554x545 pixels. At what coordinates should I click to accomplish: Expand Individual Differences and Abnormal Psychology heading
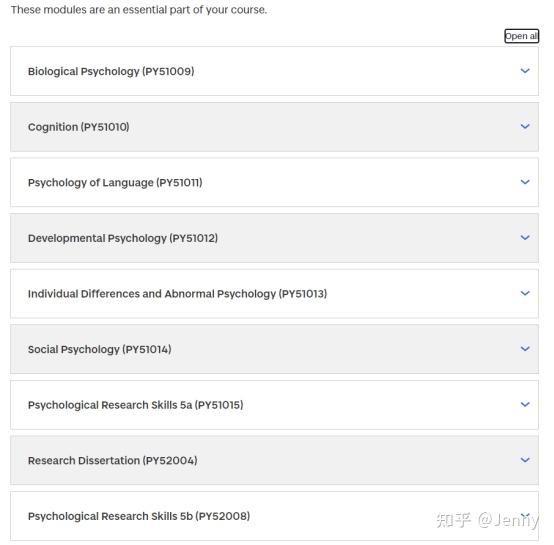click(177, 294)
